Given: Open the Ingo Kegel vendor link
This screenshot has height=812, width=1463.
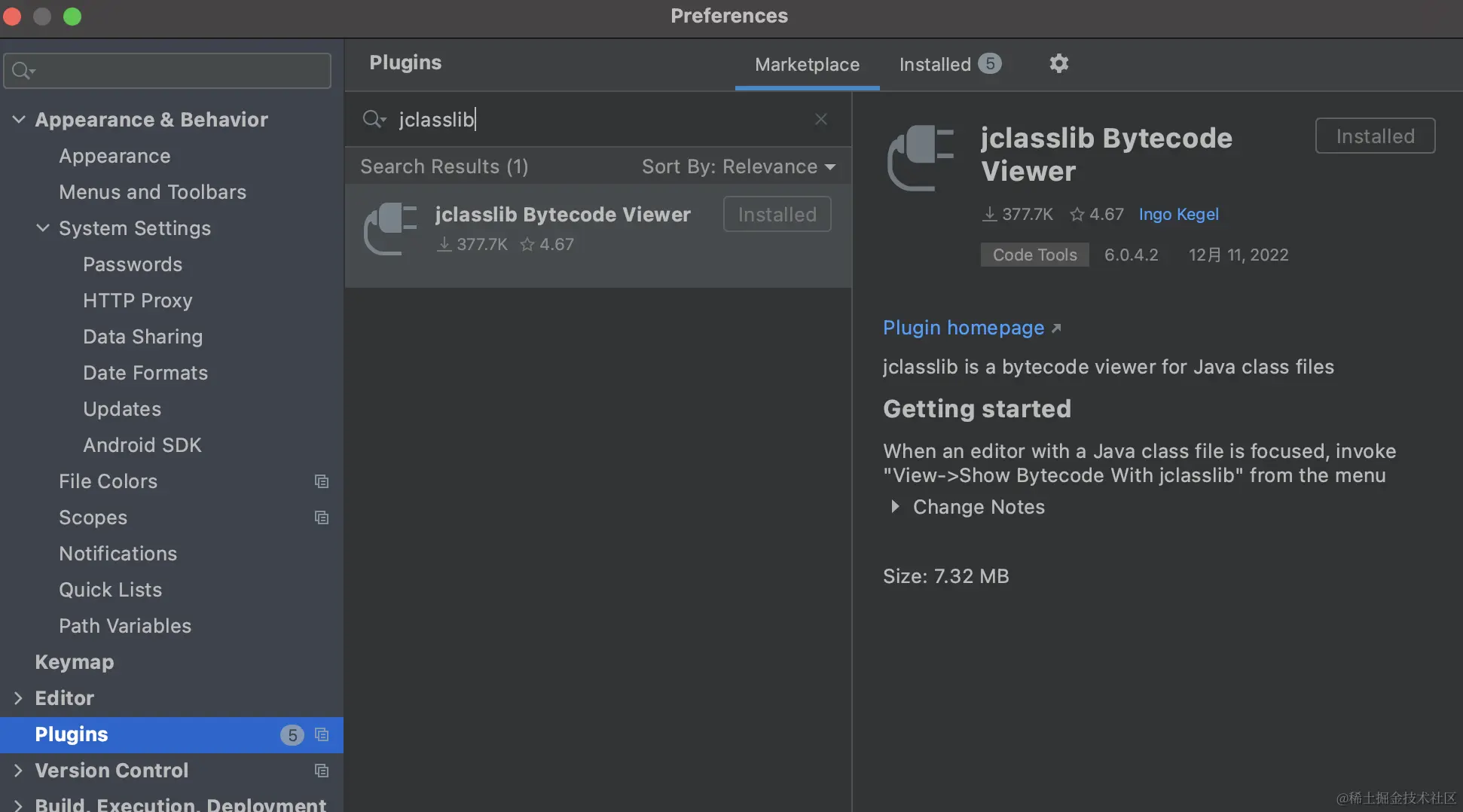Looking at the screenshot, I should click(1178, 215).
